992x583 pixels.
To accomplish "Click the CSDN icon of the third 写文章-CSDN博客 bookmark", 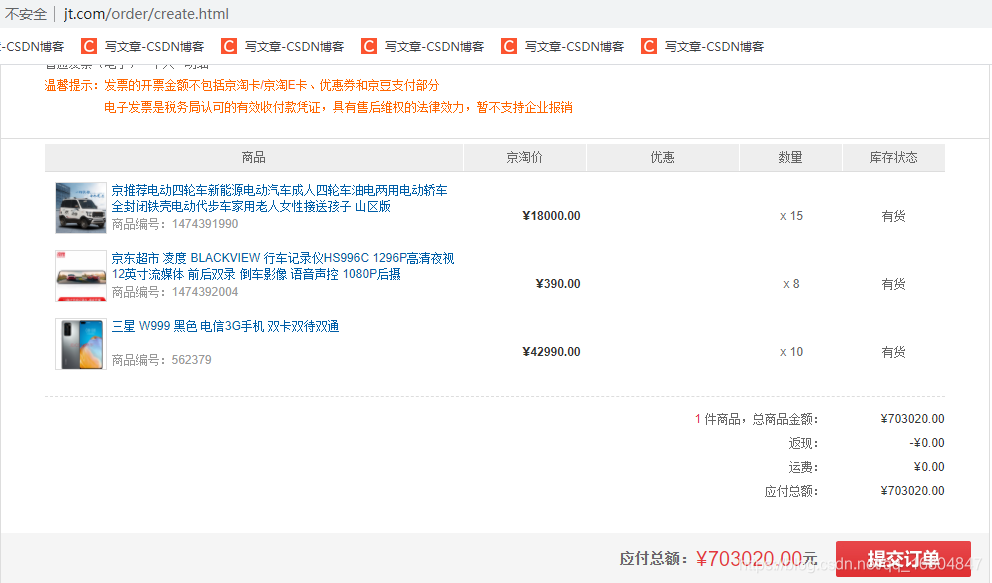I will pyautogui.click(x=369, y=46).
